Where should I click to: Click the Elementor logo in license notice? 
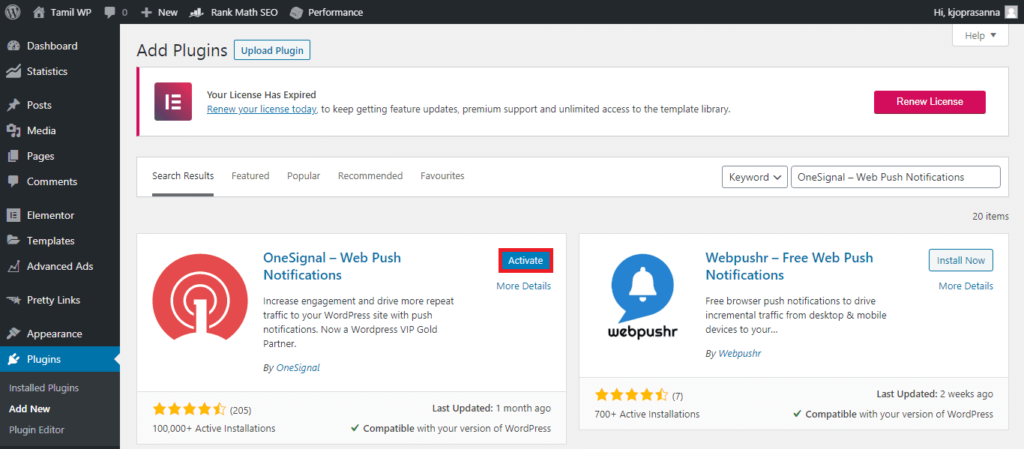click(173, 102)
